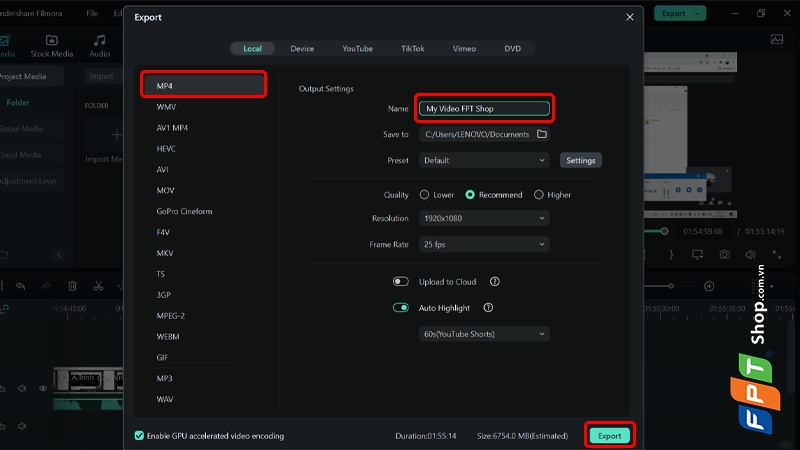The height and width of the screenshot is (450, 800).
Task: Uncheck Enable GPU accelerated video encoding
Action: point(139,436)
